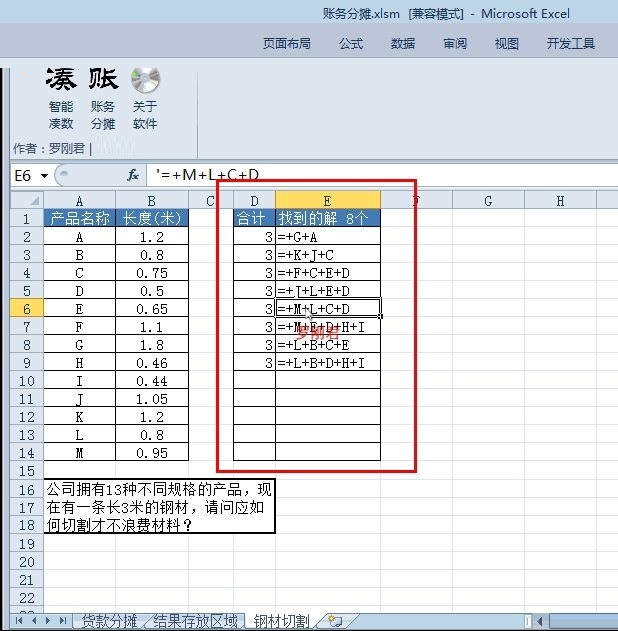Select length cell 0.75 for product C

tap(152, 273)
